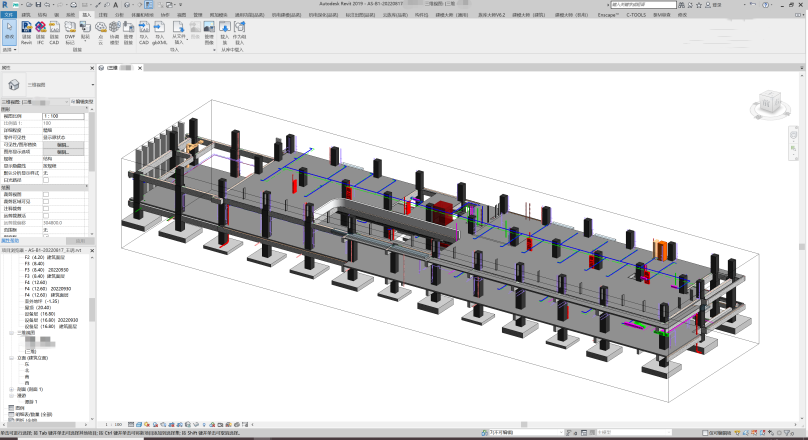Viewport: 808px width, 440px height.
Task: Open the File (文件) tab
Action: point(7,16)
